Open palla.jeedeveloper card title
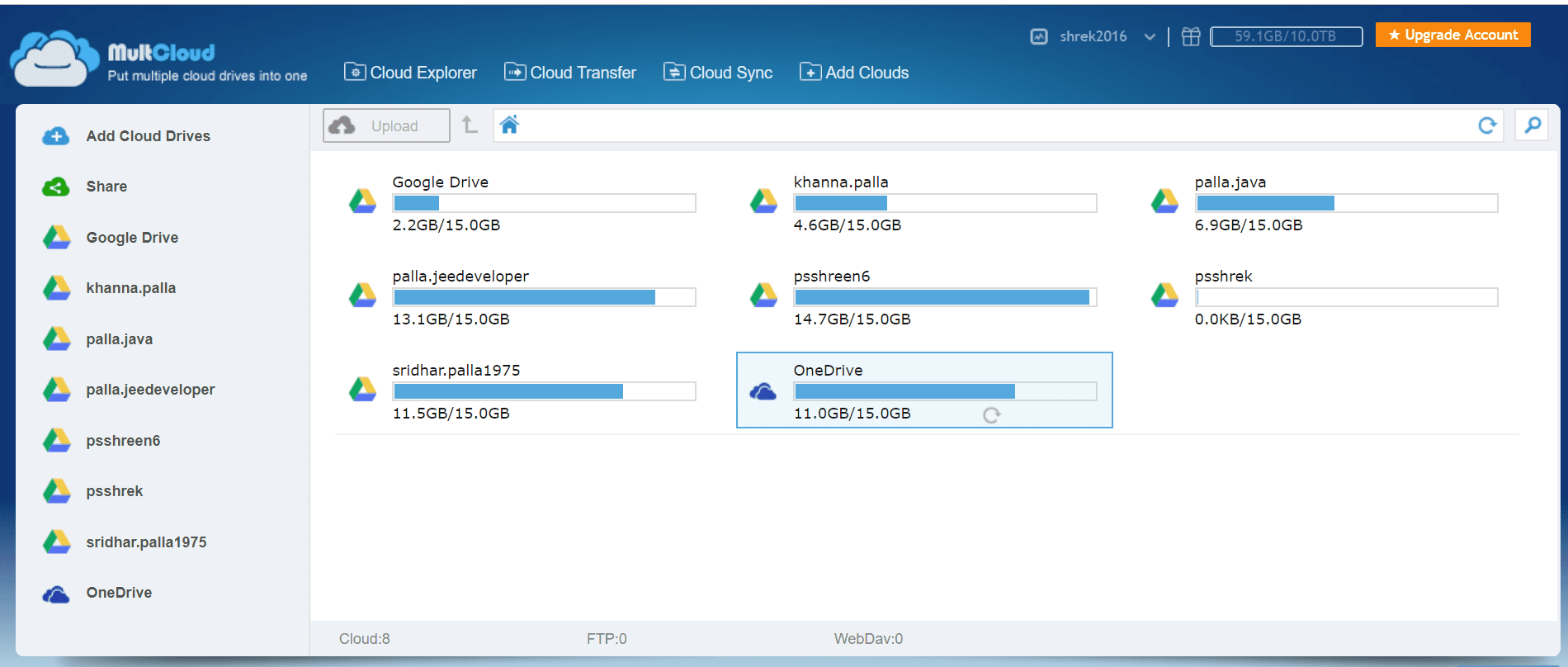This screenshot has width=1568, height=667. click(460, 277)
